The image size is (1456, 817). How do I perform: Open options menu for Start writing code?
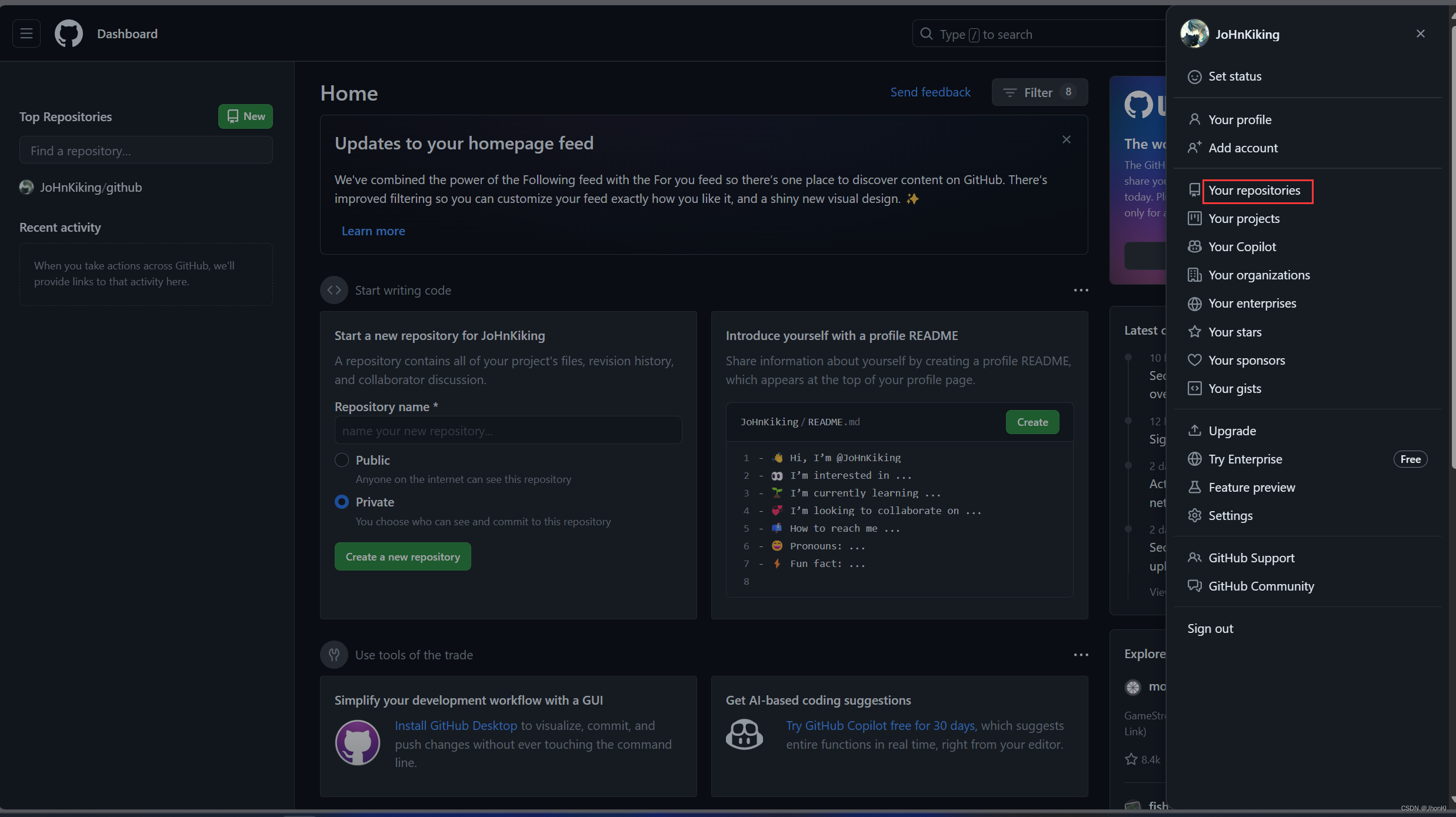click(x=1081, y=291)
